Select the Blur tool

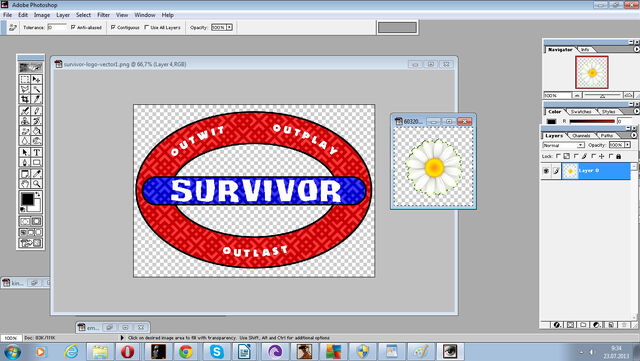coord(25,141)
